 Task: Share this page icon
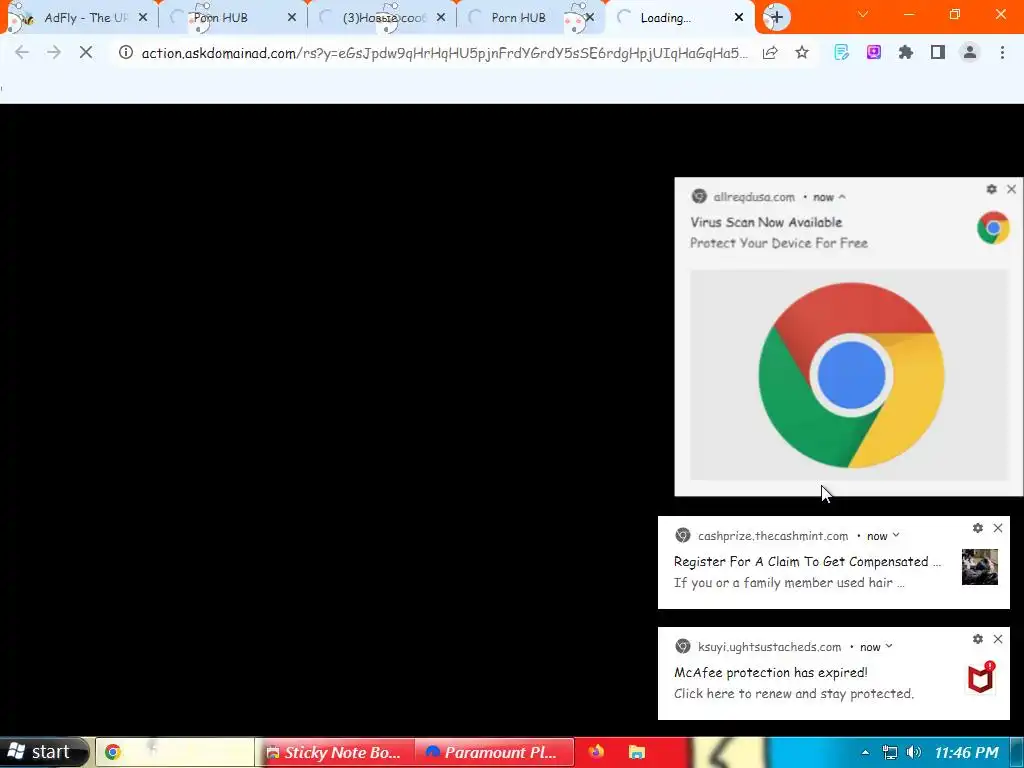coord(770,52)
